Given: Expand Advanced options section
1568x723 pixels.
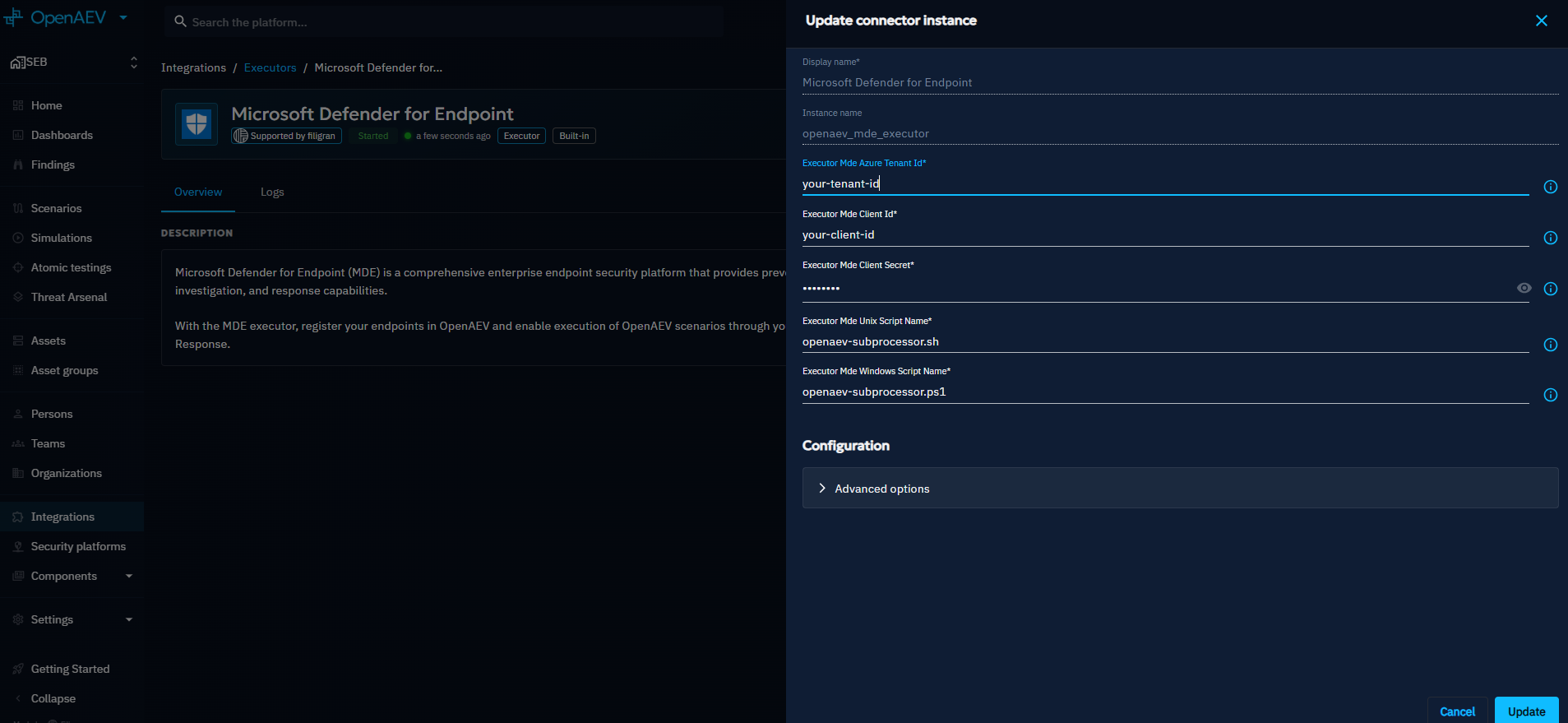Looking at the screenshot, I should coord(1180,489).
